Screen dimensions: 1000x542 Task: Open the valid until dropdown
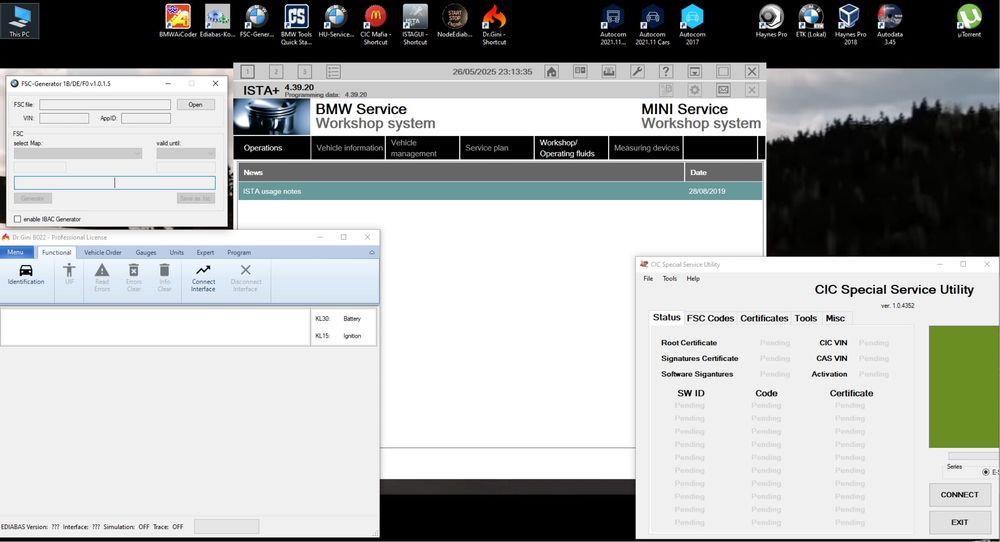(186, 154)
